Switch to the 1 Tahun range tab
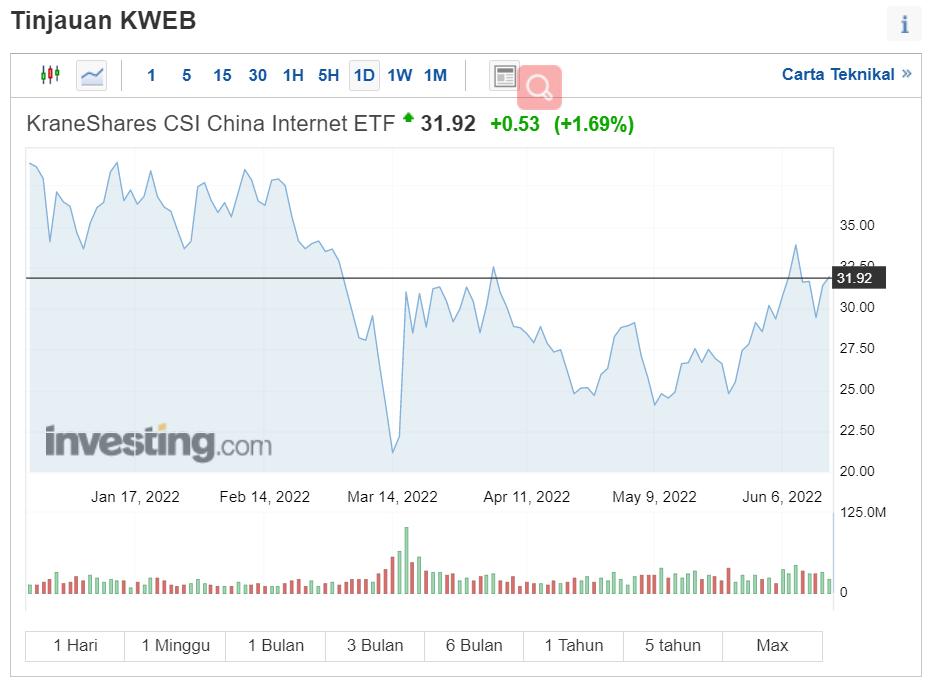938x690 pixels. pyautogui.click(x=574, y=646)
